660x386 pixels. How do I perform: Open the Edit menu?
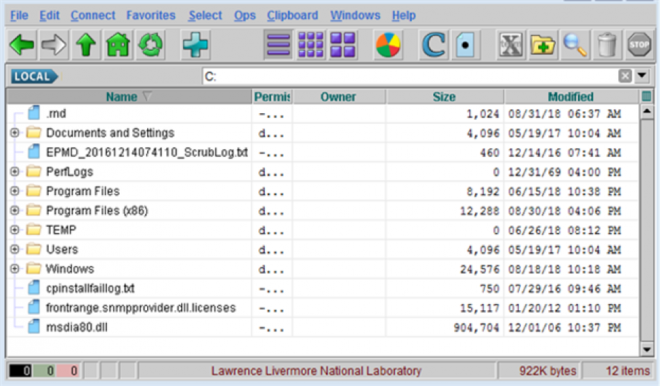(x=49, y=16)
